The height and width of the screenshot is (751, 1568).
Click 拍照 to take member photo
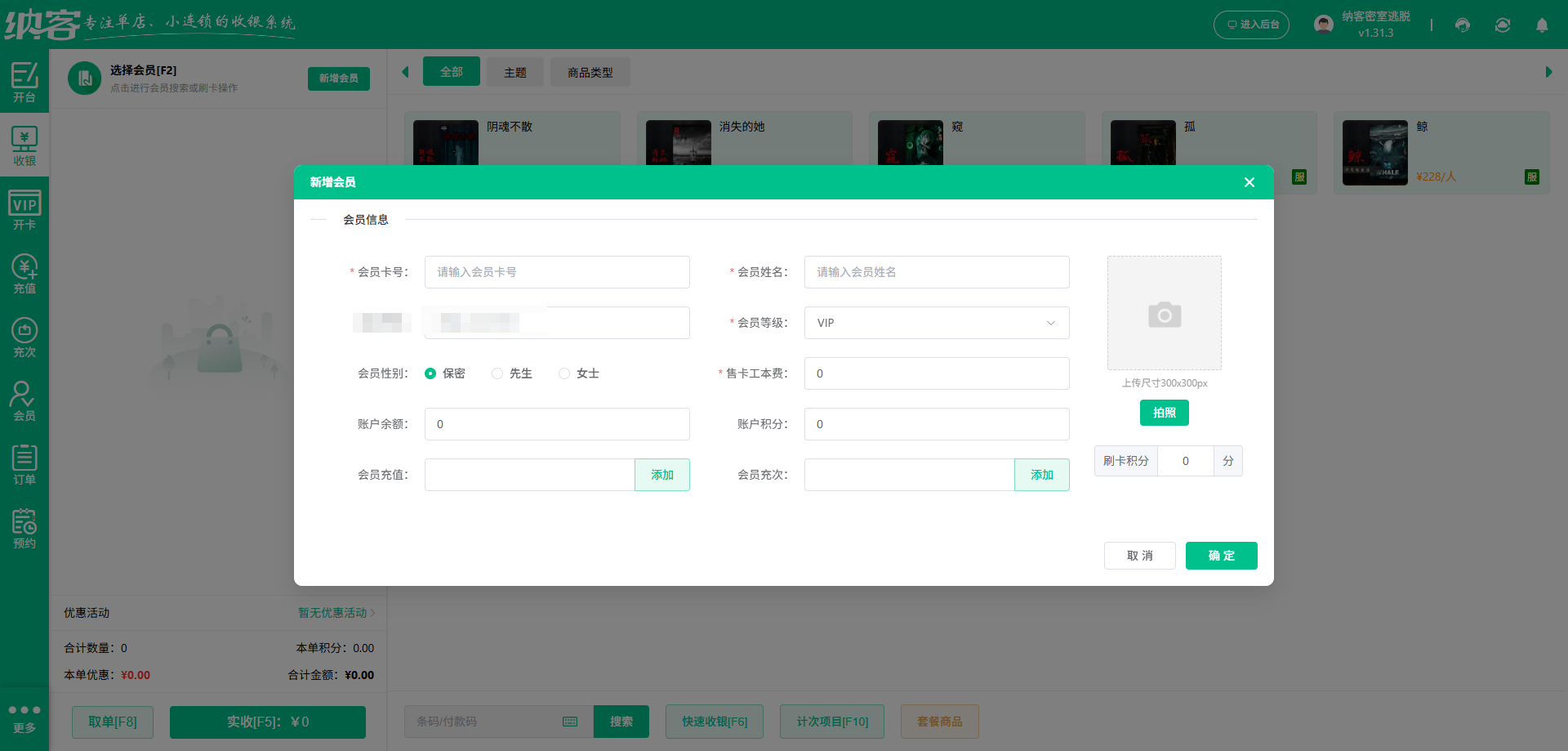pos(1164,413)
